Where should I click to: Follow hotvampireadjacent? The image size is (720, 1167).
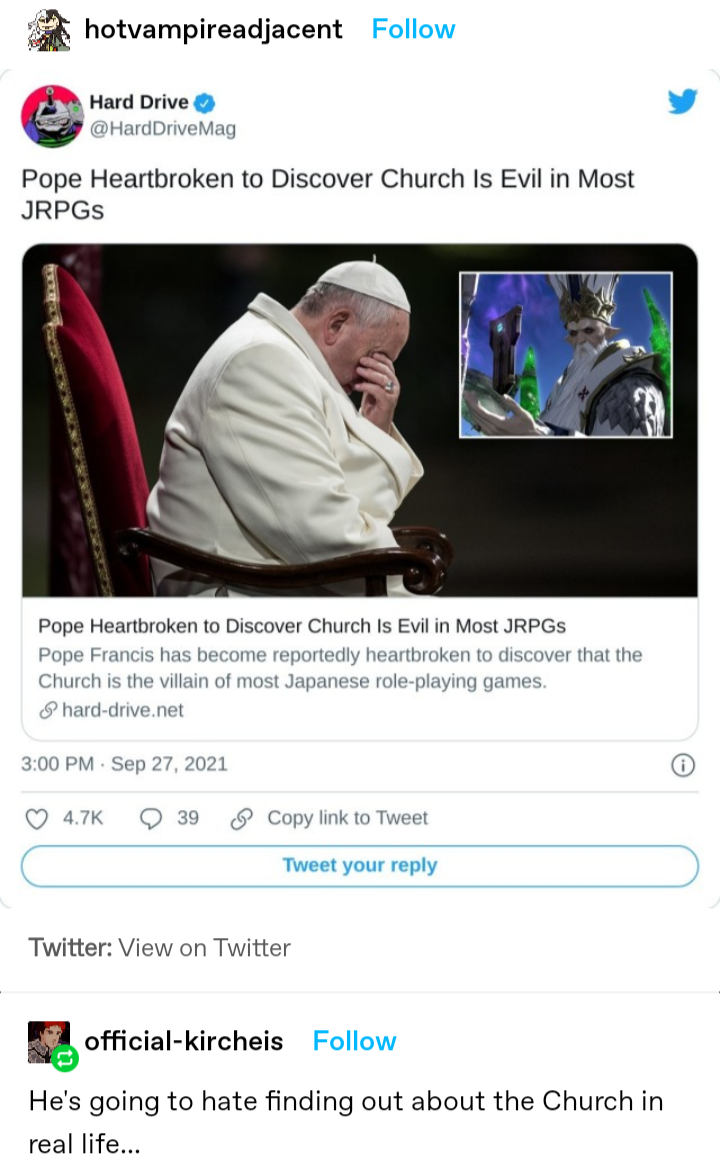[413, 30]
